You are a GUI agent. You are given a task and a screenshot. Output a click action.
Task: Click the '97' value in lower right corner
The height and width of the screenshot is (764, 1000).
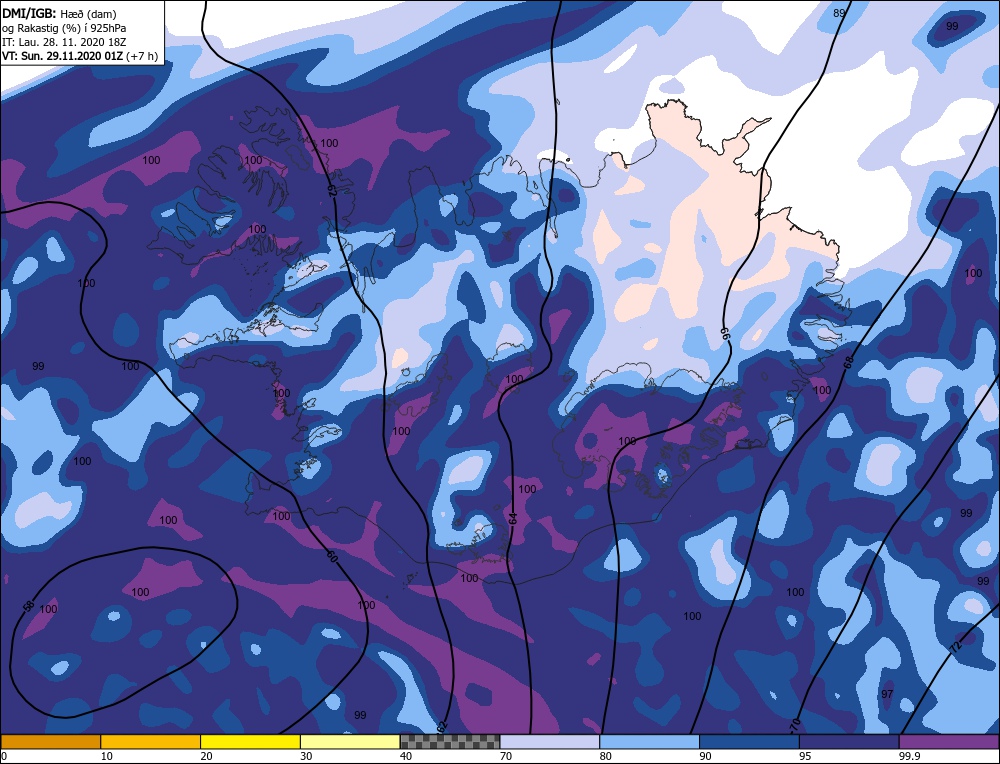tap(886, 694)
